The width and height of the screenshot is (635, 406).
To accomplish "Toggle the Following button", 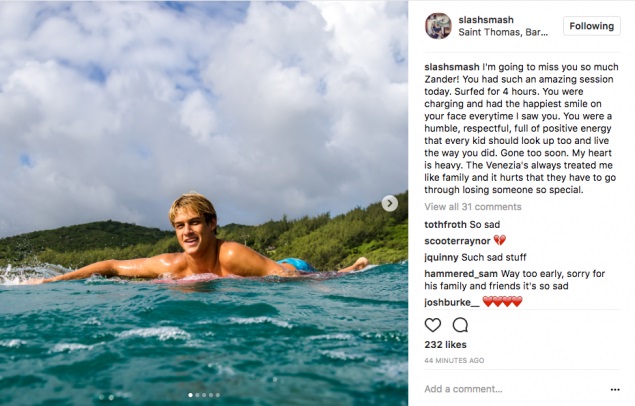I will (x=591, y=26).
